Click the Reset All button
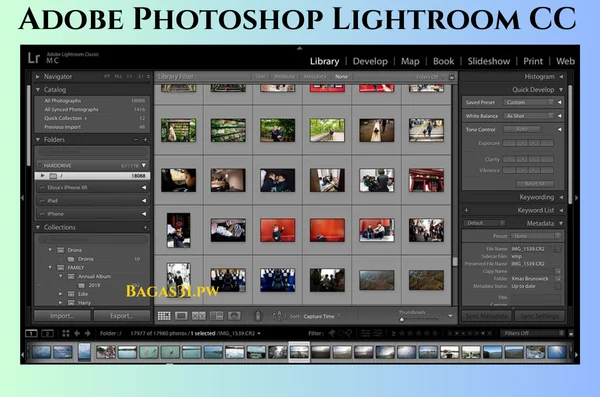 click(x=535, y=184)
